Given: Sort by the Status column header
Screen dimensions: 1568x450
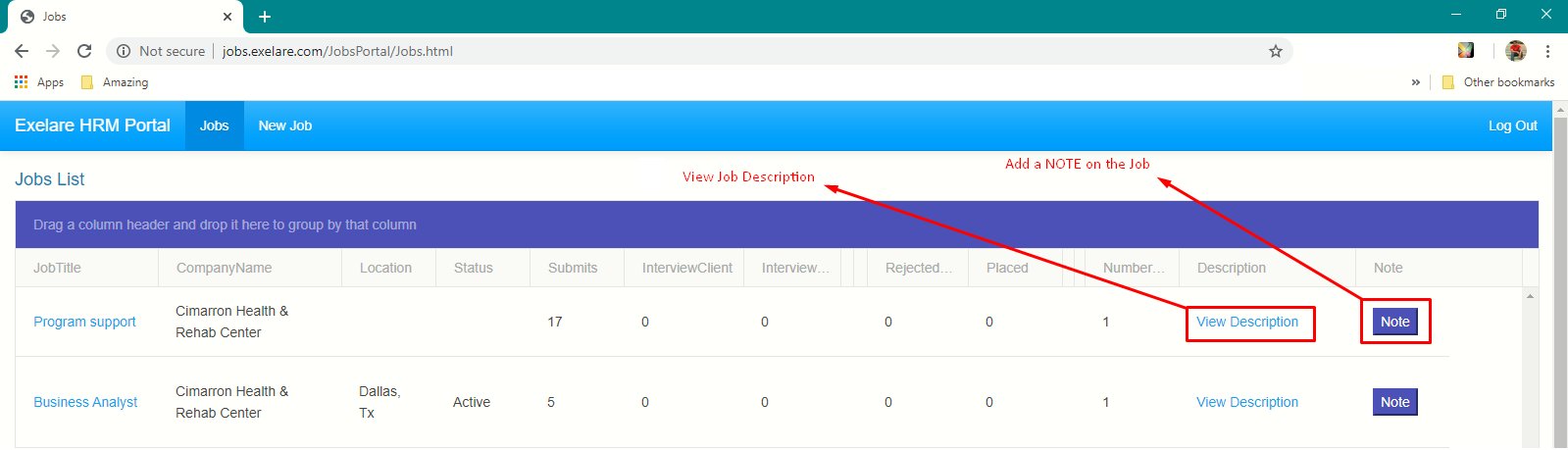Looking at the screenshot, I should (x=482, y=268).
